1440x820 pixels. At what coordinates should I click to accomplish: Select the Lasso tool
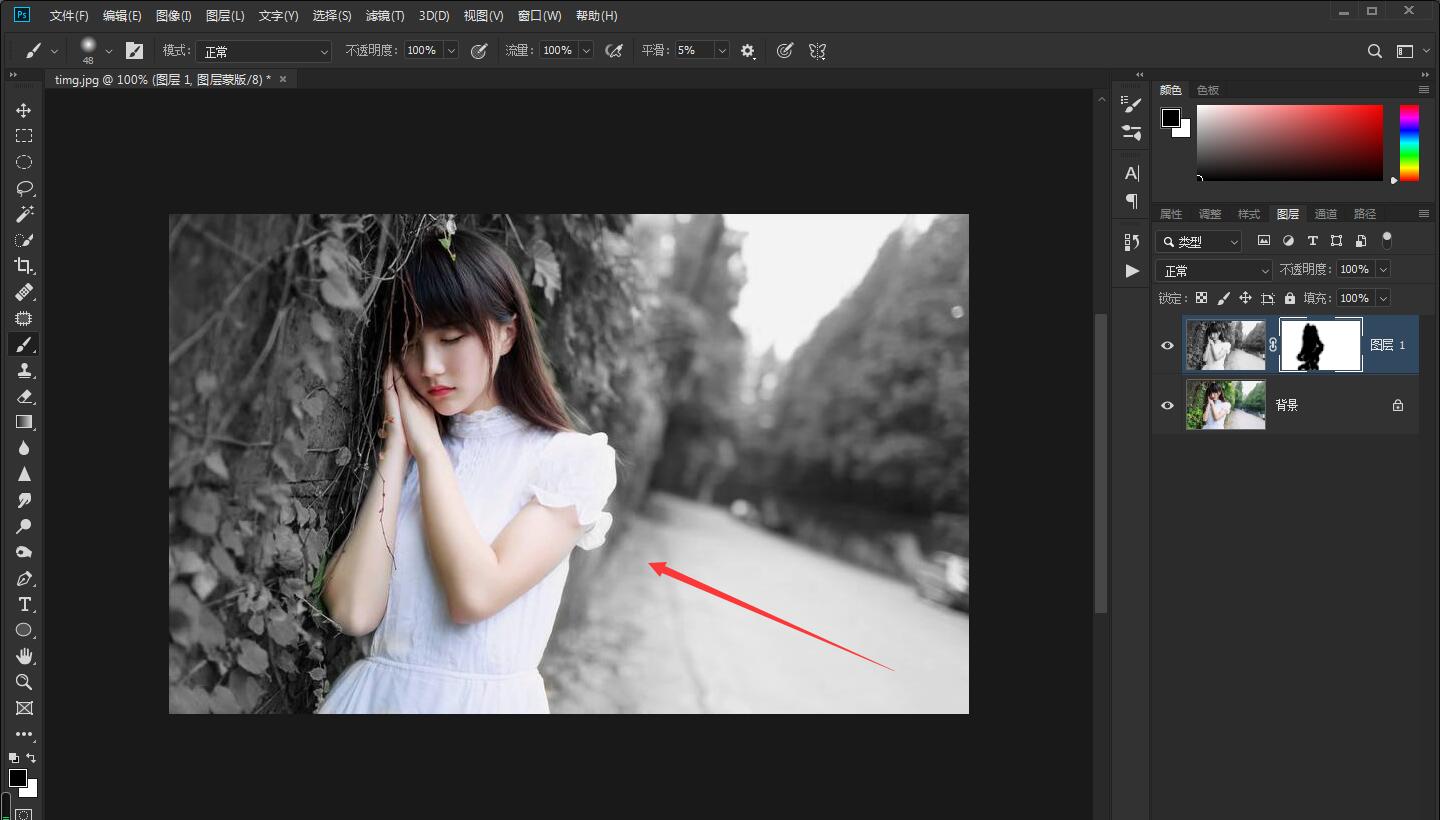(24, 188)
